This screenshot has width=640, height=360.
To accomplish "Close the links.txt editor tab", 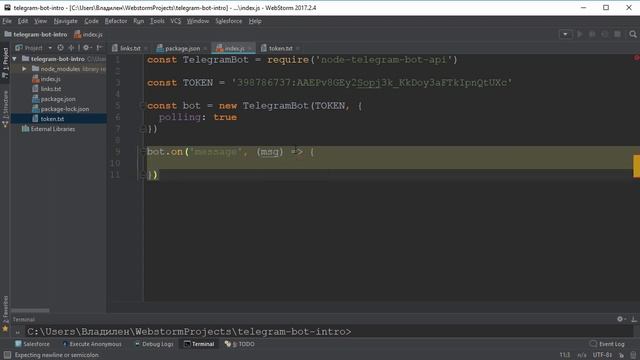I will 146,49.
